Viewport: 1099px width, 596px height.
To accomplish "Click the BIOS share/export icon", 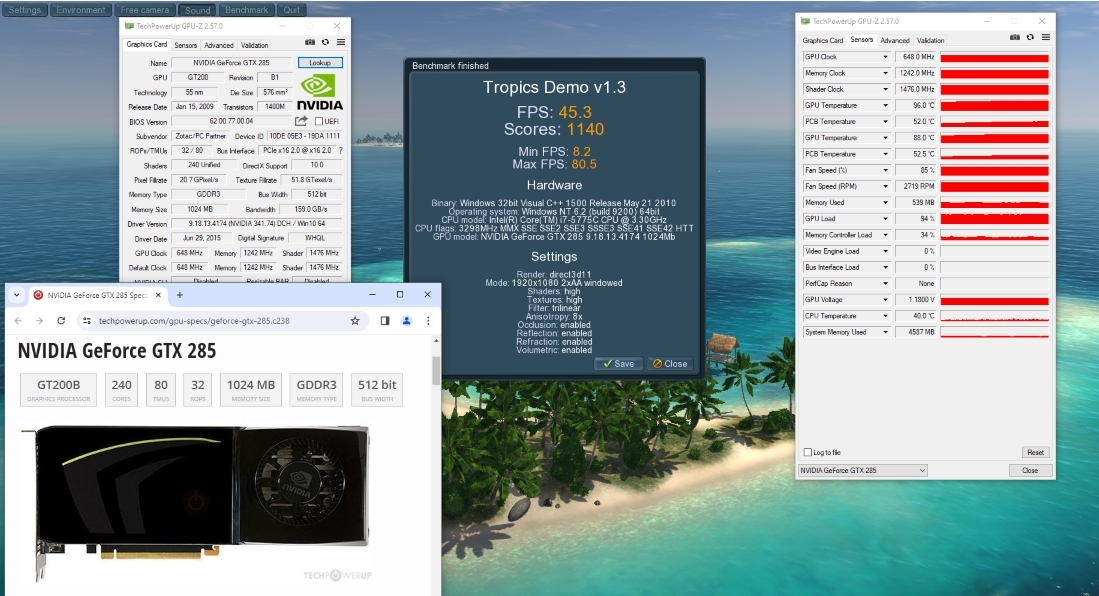I will 301,121.
